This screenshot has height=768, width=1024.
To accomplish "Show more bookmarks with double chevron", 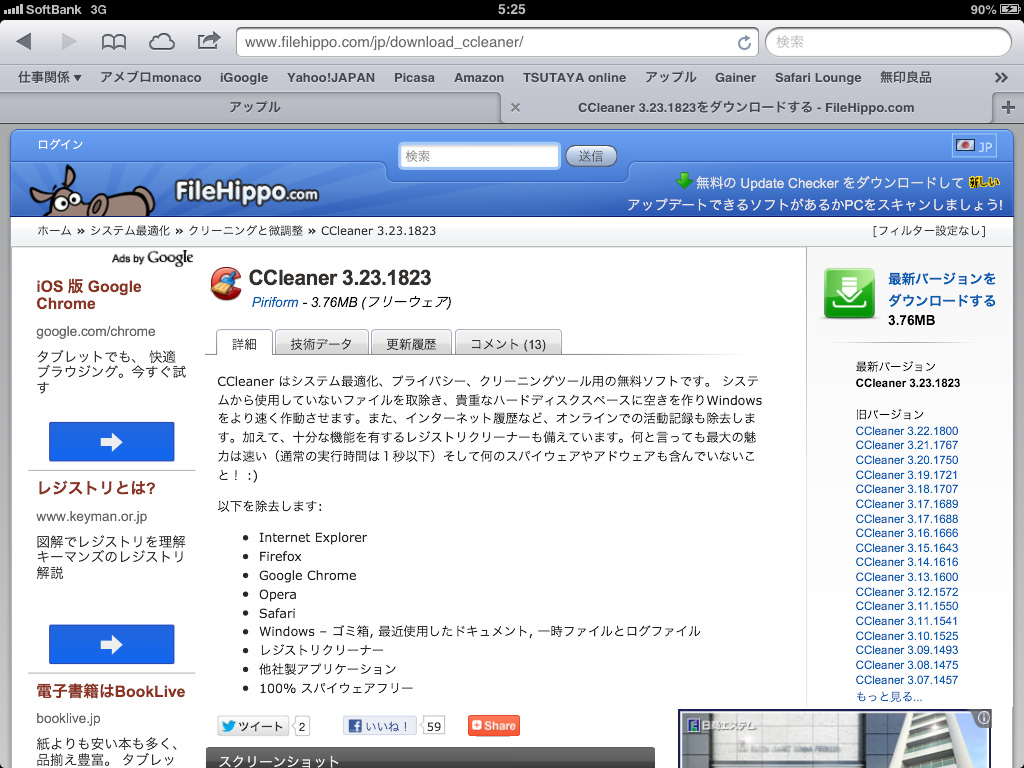I will (x=1001, y=78).
